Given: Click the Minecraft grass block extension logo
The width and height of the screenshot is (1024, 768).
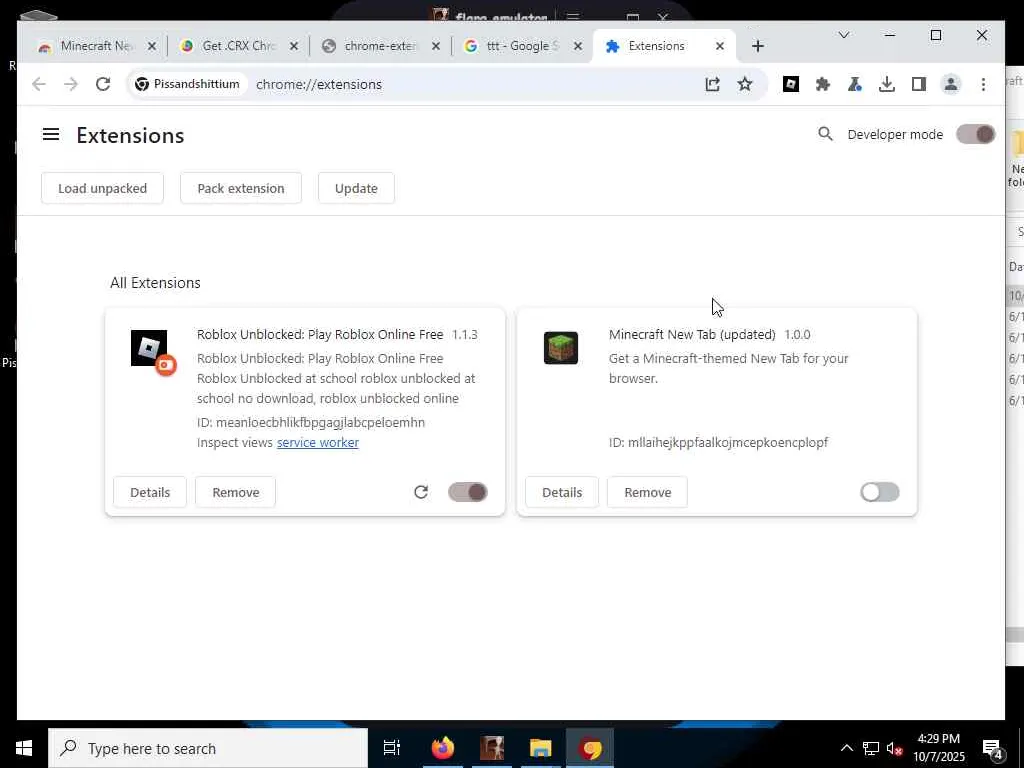Looking at the screenshot, I should tap(561, 348).
